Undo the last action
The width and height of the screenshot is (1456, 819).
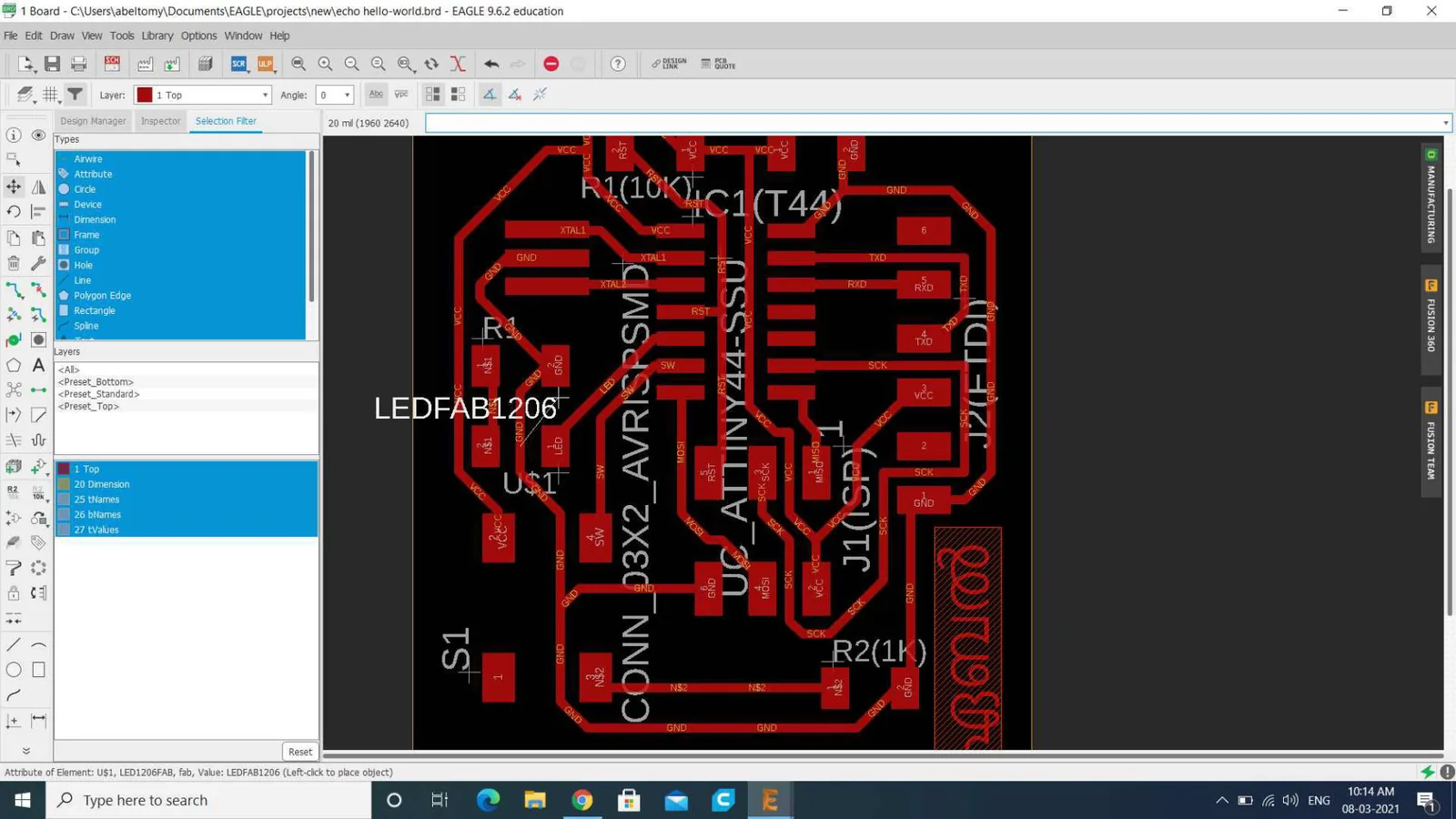491,64
